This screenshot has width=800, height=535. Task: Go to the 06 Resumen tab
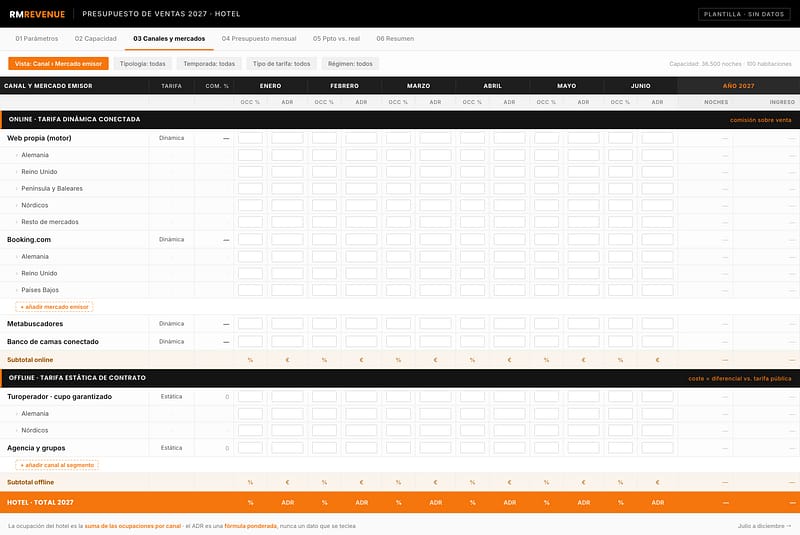(395, 39)
